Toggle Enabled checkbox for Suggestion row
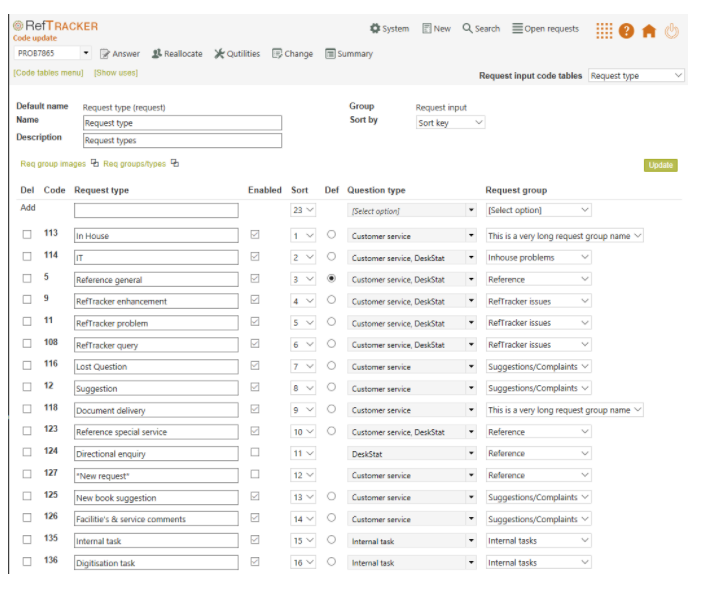The height and width of the screenshot is (603, 702). point(255,387)
